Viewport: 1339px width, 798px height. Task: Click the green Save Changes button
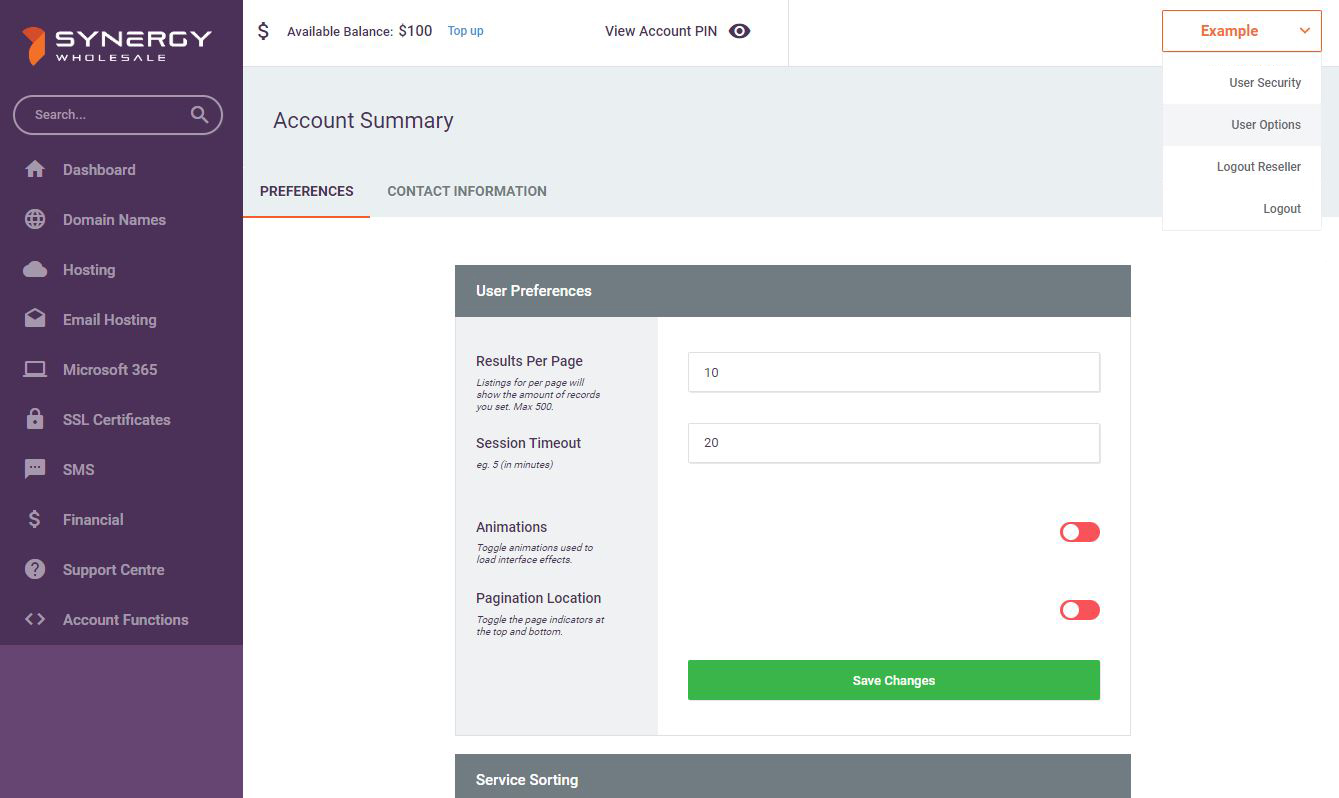click(893, 680)
